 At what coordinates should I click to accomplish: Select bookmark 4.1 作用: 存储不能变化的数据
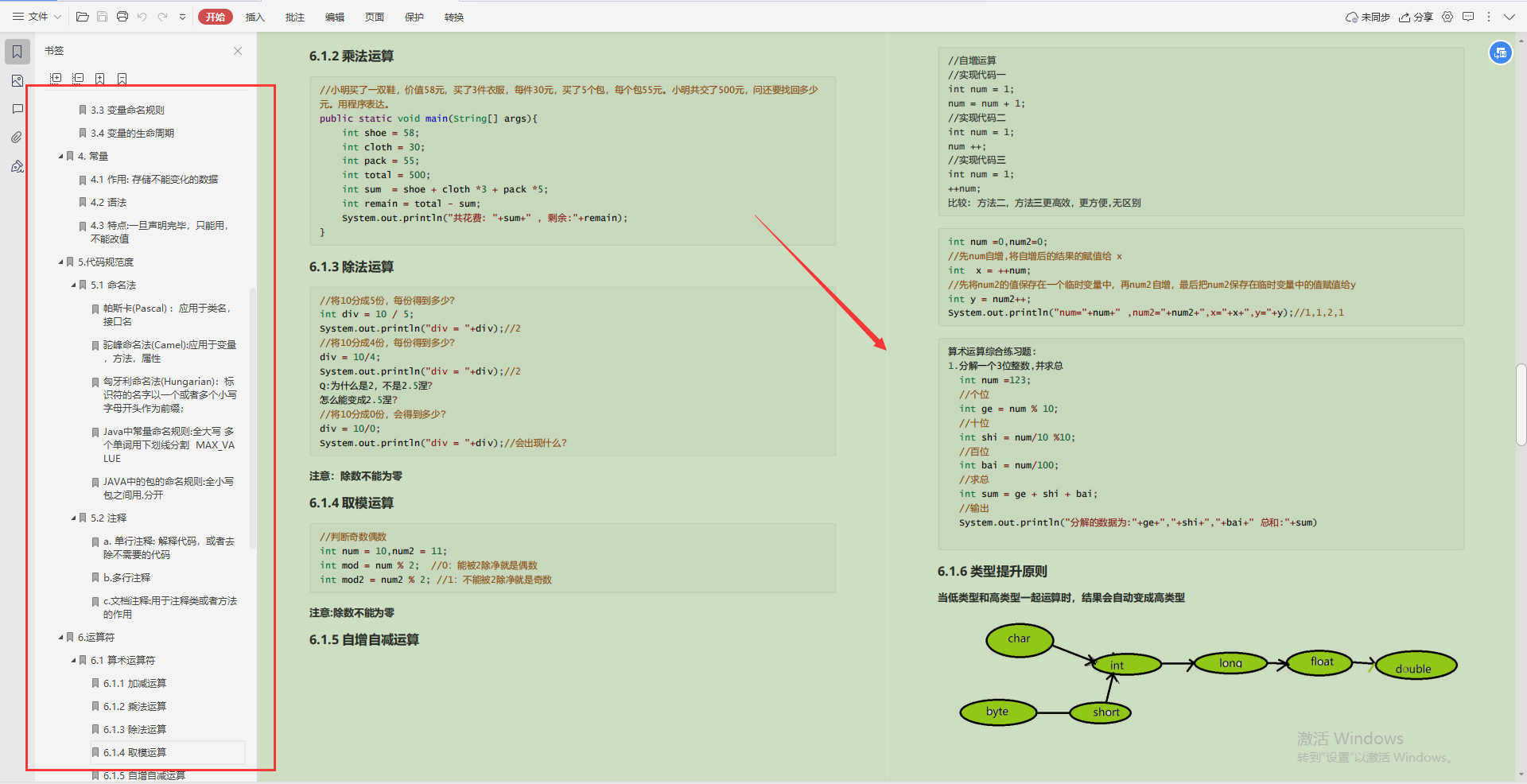153,180
